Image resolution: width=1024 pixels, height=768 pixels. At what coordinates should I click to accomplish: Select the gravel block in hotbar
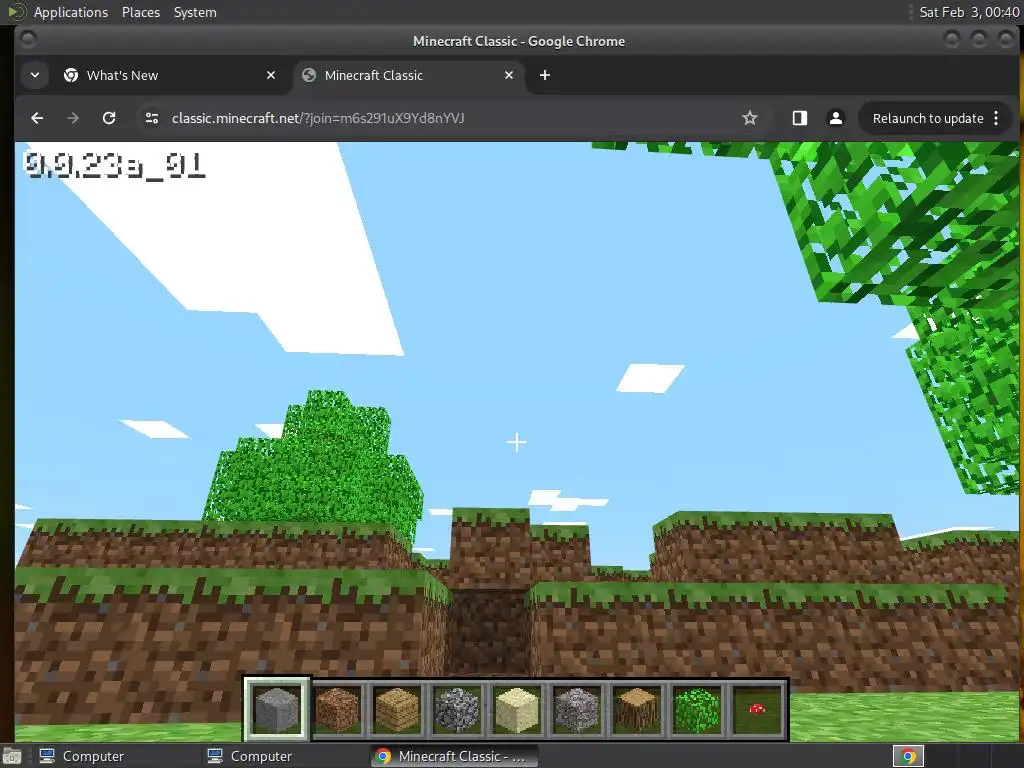pos(577,709)
